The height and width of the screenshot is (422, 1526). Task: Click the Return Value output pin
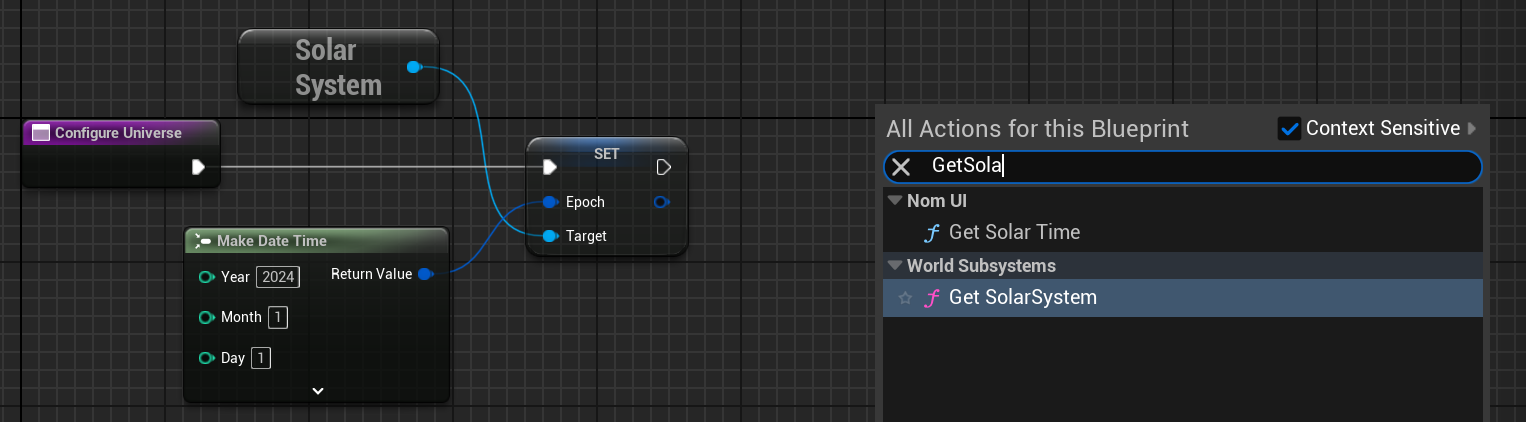[x=425, y=274]
